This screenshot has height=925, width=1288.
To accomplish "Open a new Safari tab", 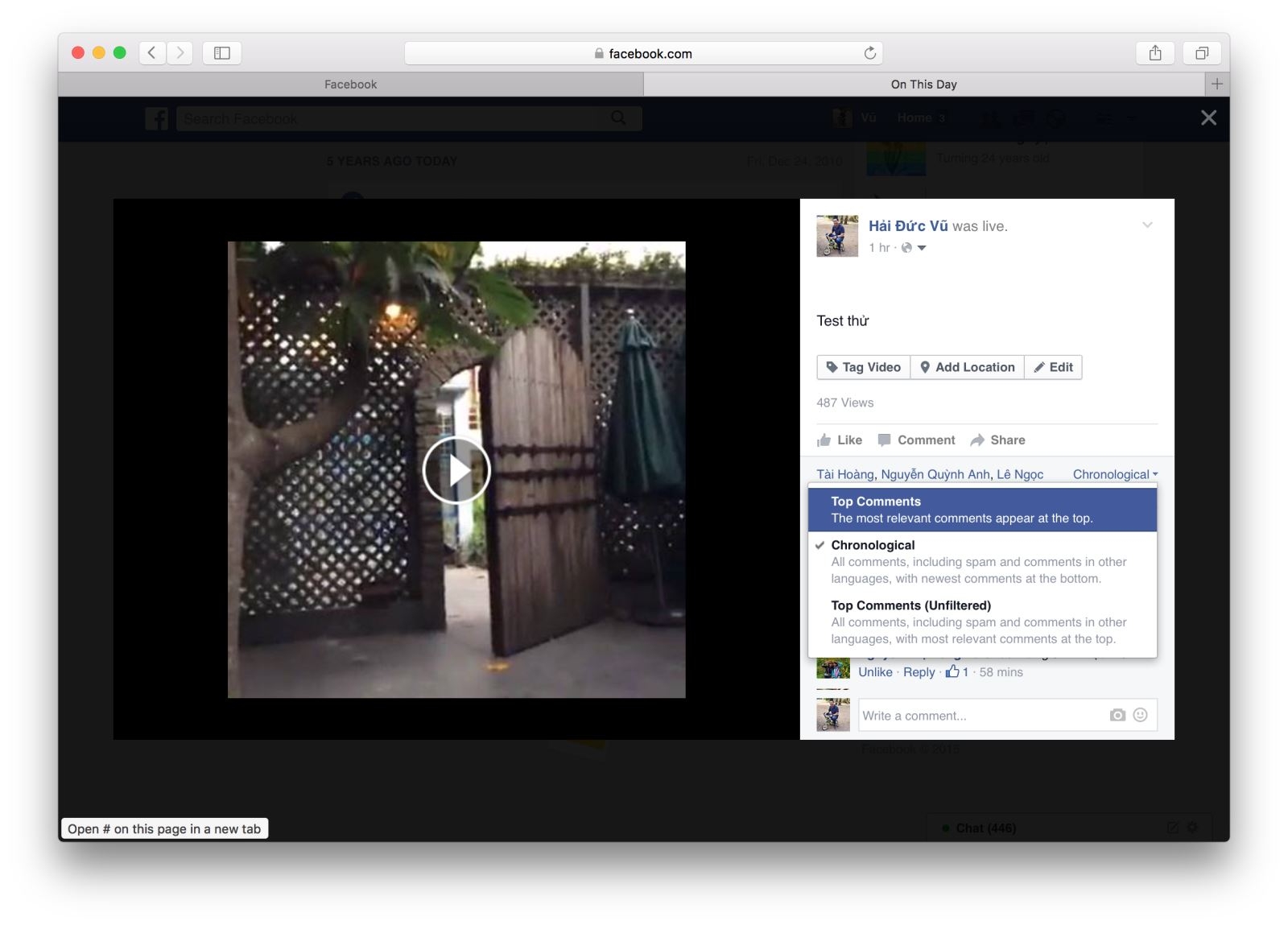I will (x=1217, y=84).
